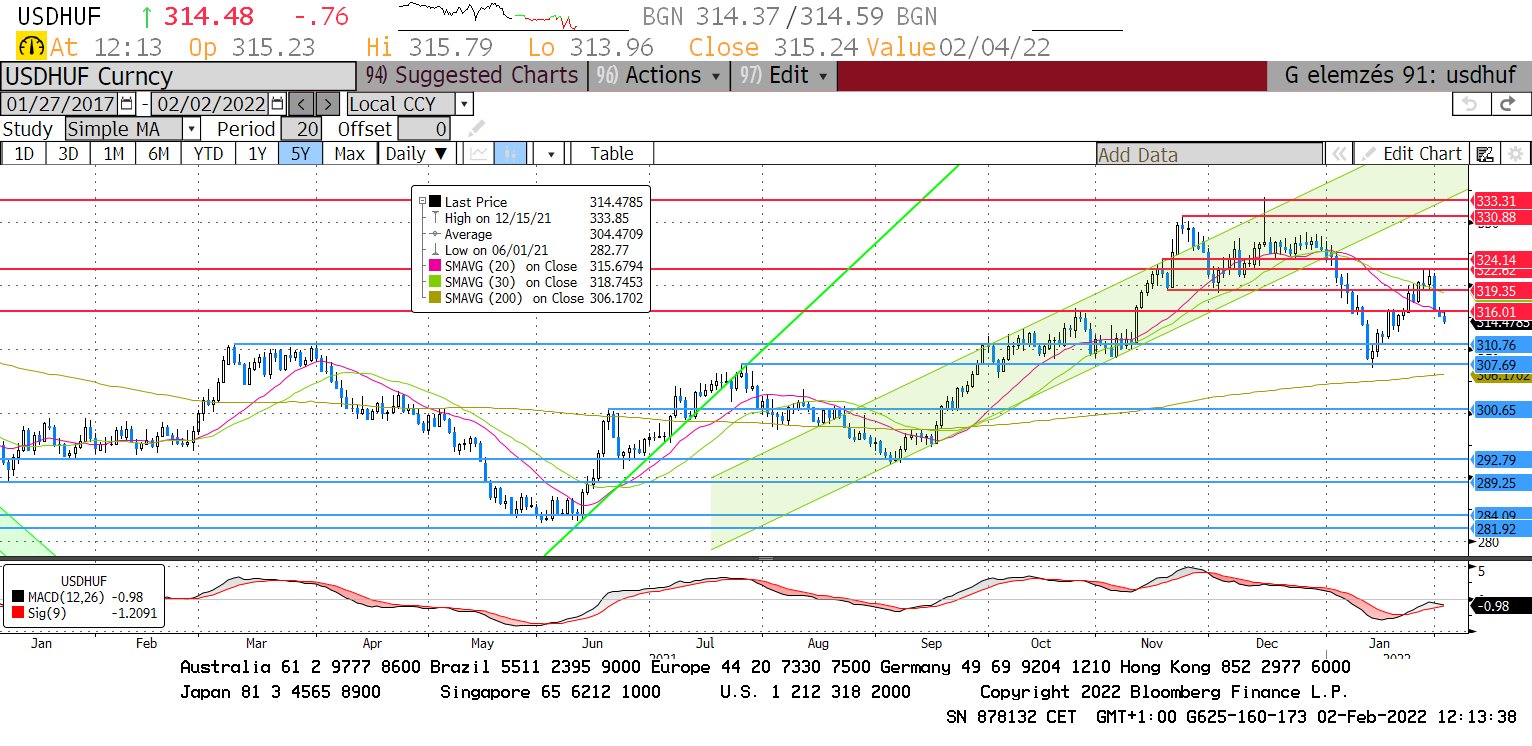Click the Edit Chart button
Screen dimensions: 1532x746
point(1411,154)
